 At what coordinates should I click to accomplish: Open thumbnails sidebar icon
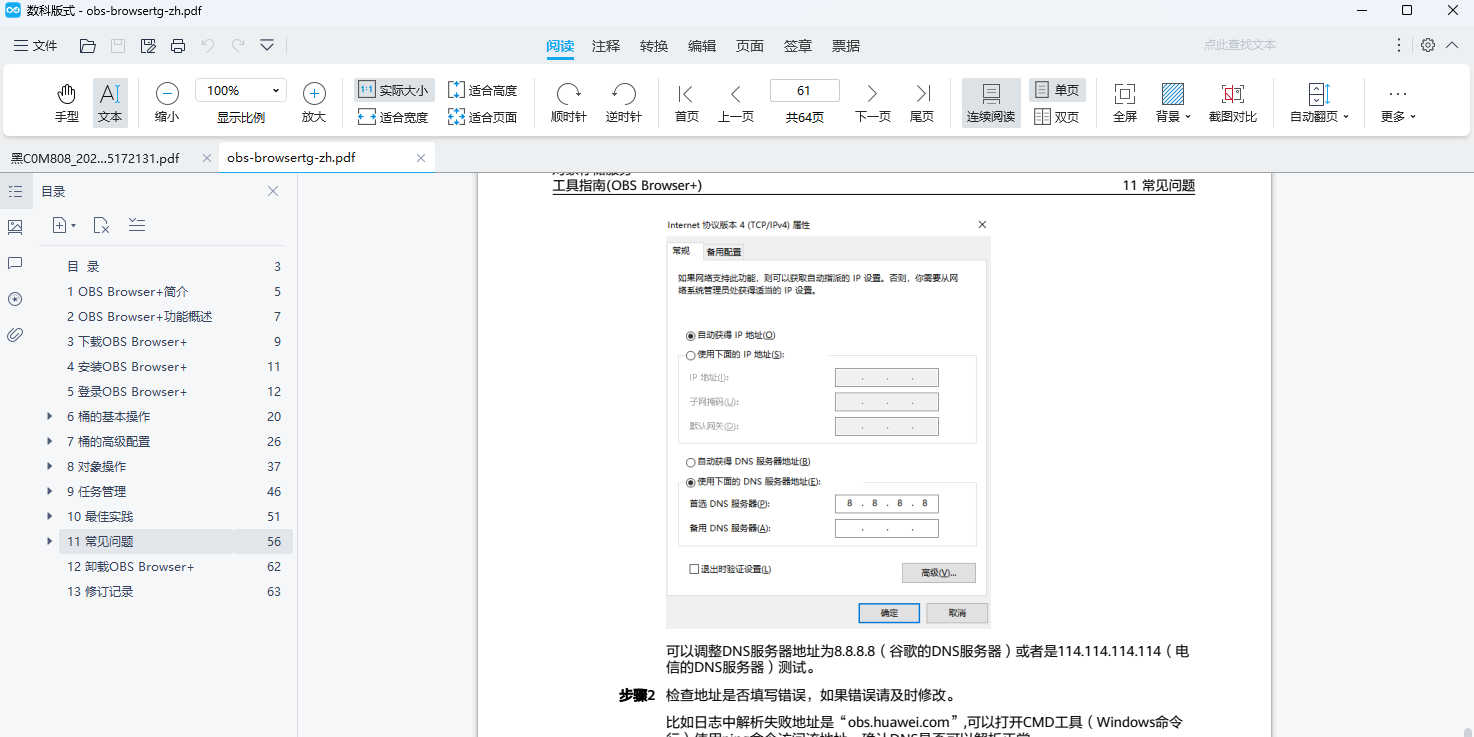tap(15, 227)
